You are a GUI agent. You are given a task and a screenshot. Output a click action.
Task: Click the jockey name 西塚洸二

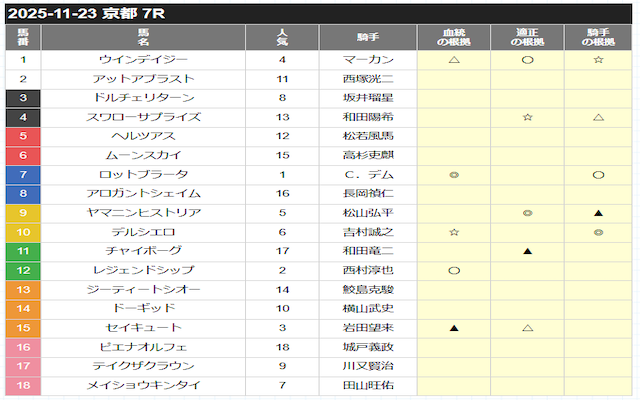tap(368, 79)
